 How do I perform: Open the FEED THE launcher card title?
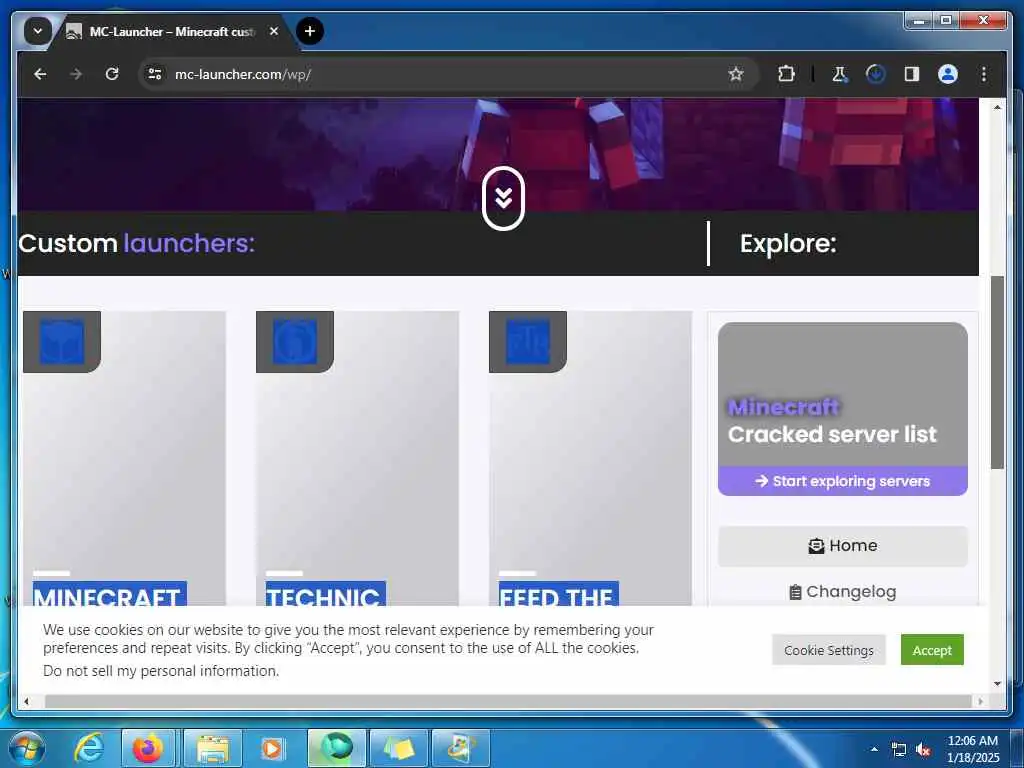[558, 594]
